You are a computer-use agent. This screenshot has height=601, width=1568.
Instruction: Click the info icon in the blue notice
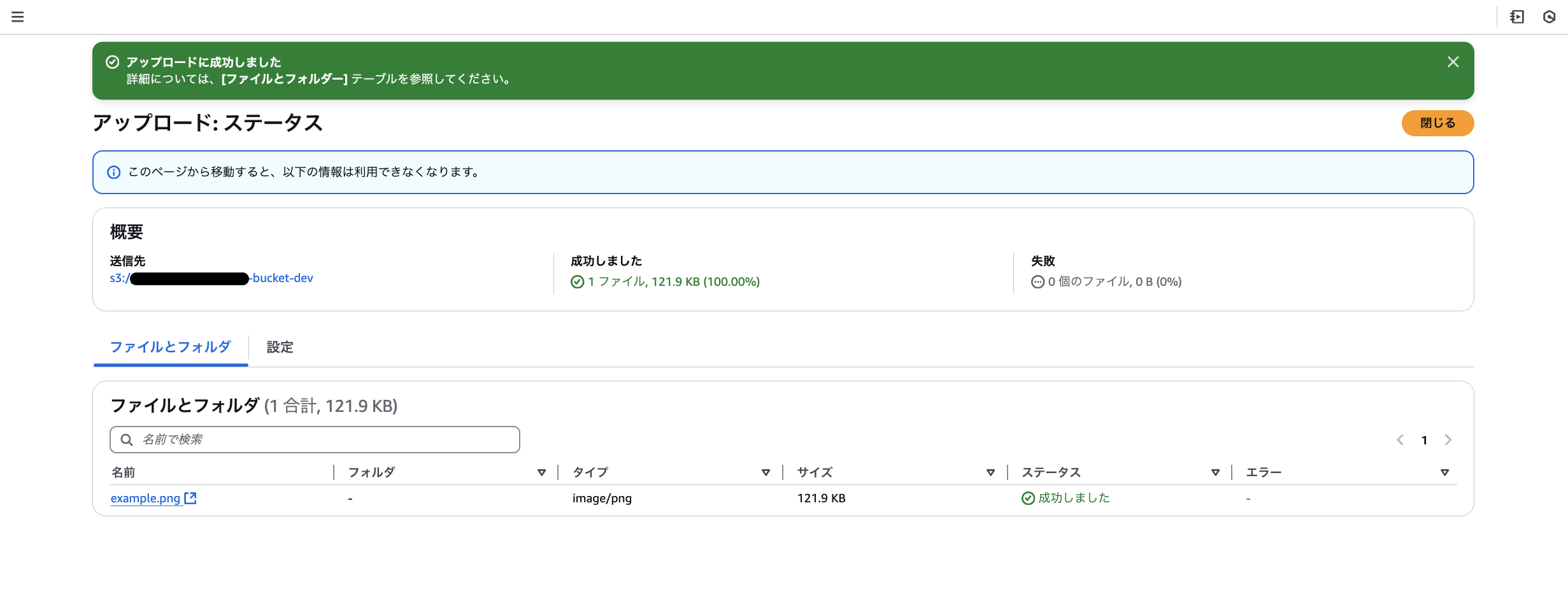point(113,172)
